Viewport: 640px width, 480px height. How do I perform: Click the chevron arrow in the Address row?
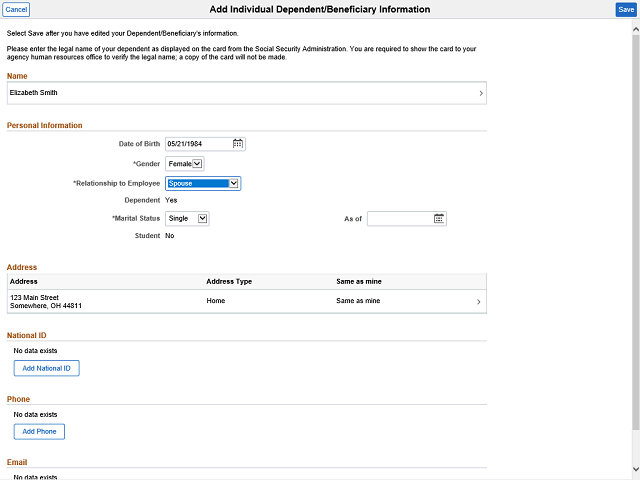tap(478, 302)
